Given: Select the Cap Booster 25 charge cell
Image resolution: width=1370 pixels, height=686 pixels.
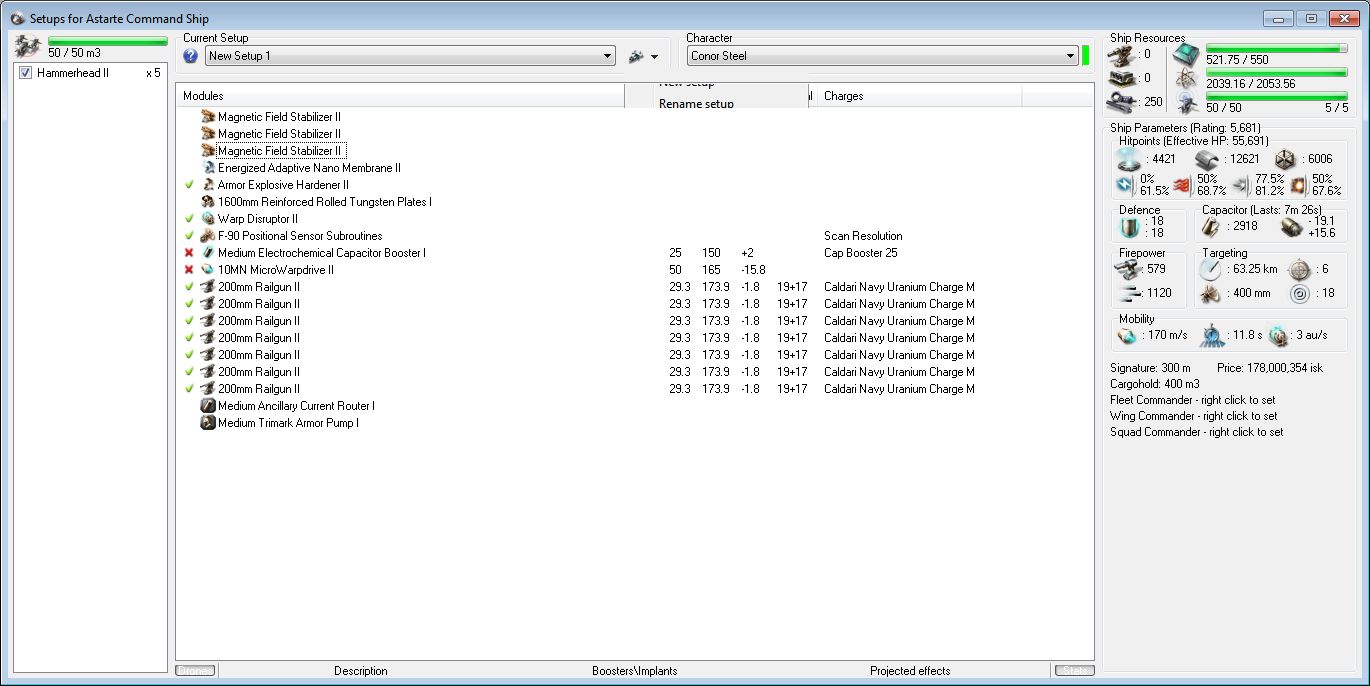Looking at the screenshot, I should (x=860, y=253).
